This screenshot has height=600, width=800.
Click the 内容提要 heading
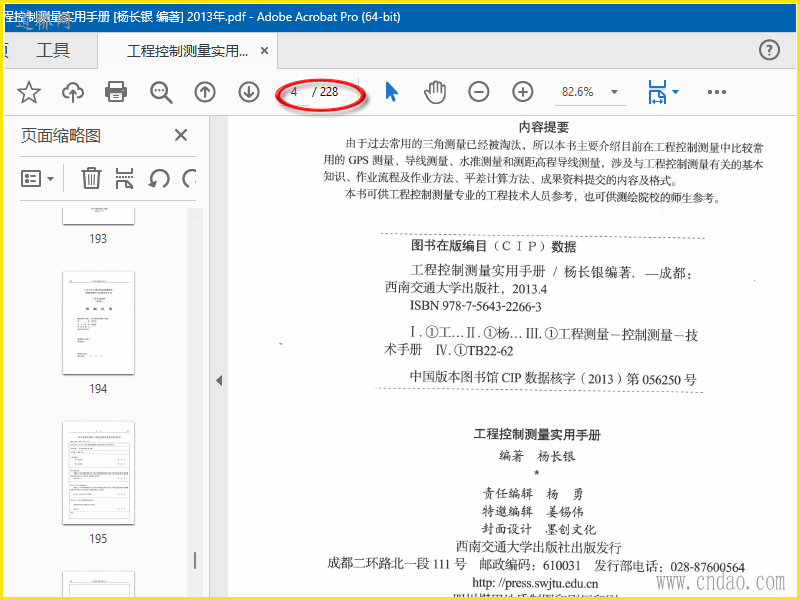(543, 127)
